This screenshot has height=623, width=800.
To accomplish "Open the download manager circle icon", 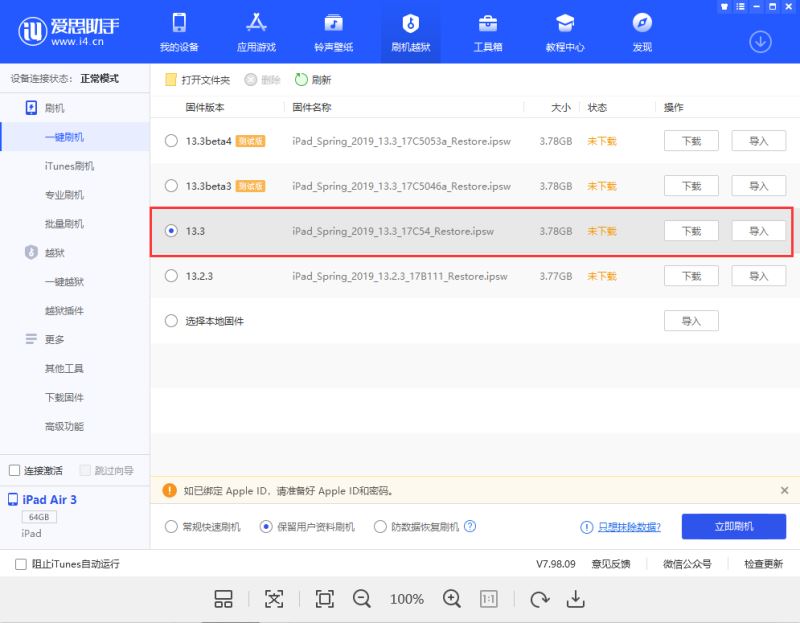I will tap(760, 42).
